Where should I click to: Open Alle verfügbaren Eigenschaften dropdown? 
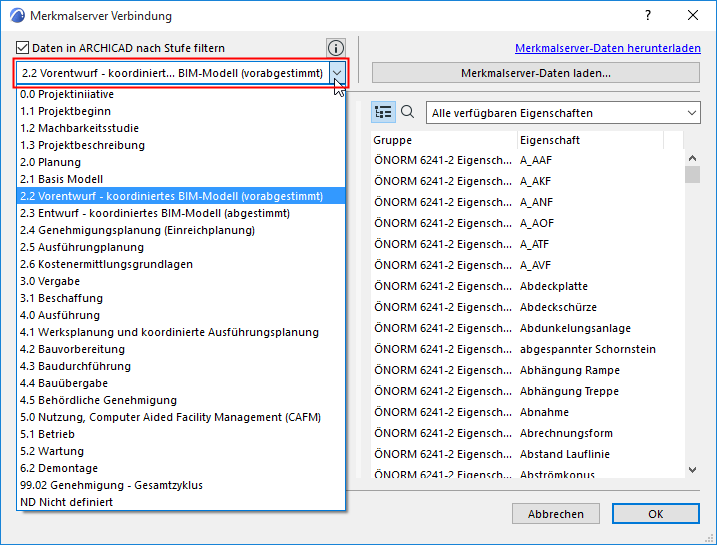pos(563,113)
